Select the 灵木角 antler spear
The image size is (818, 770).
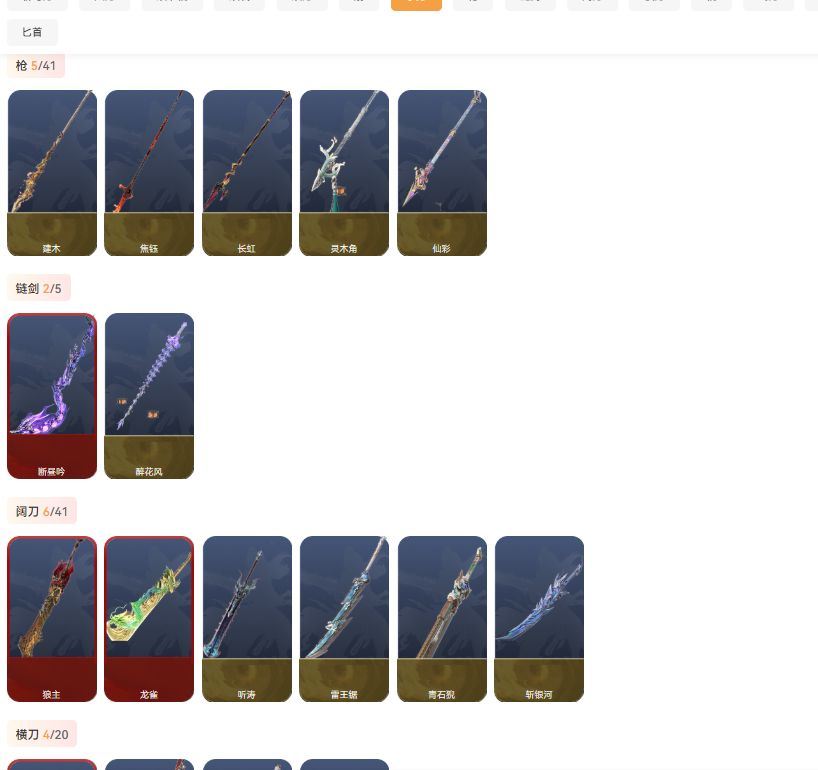click(x=344, y=173)
